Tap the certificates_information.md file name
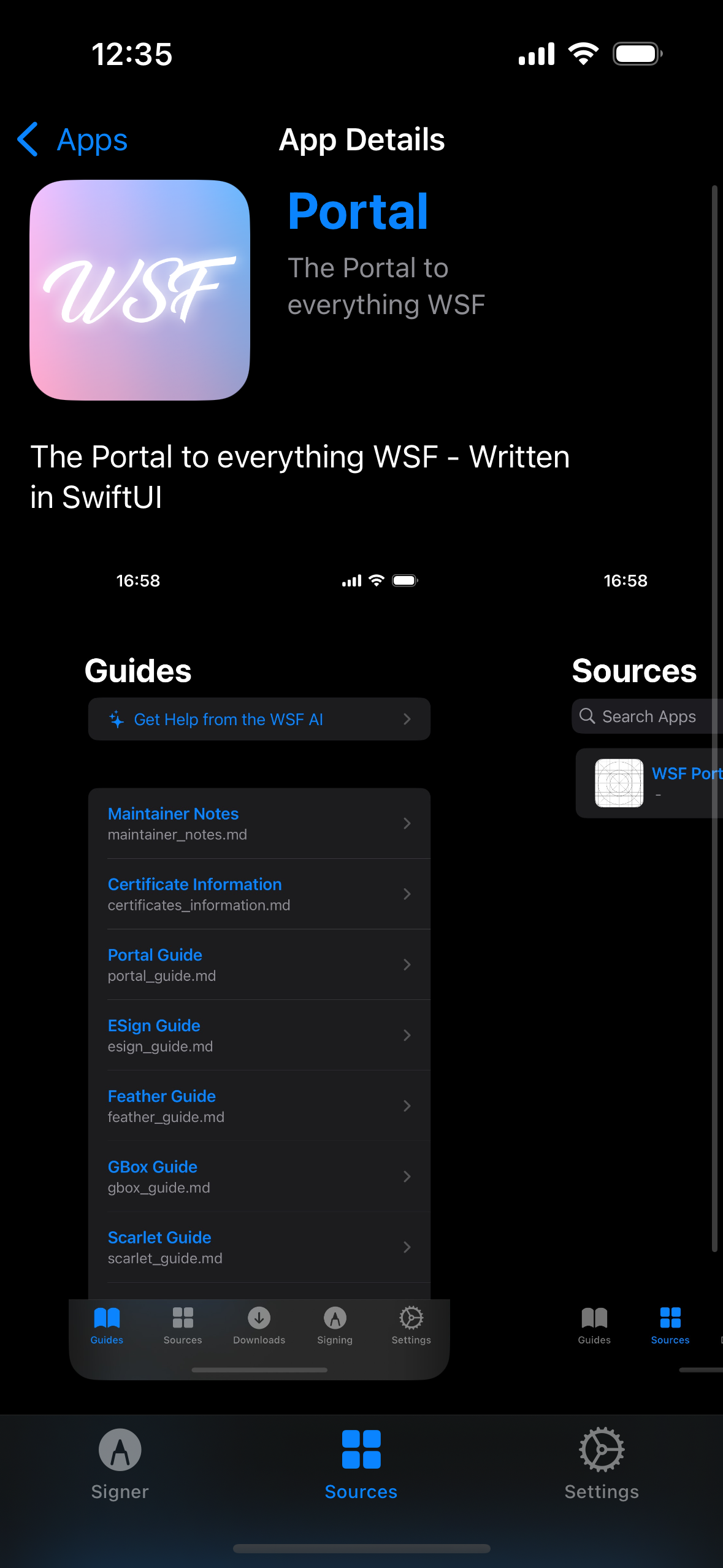Viewport: 723px width, 1568px height. 199,905
